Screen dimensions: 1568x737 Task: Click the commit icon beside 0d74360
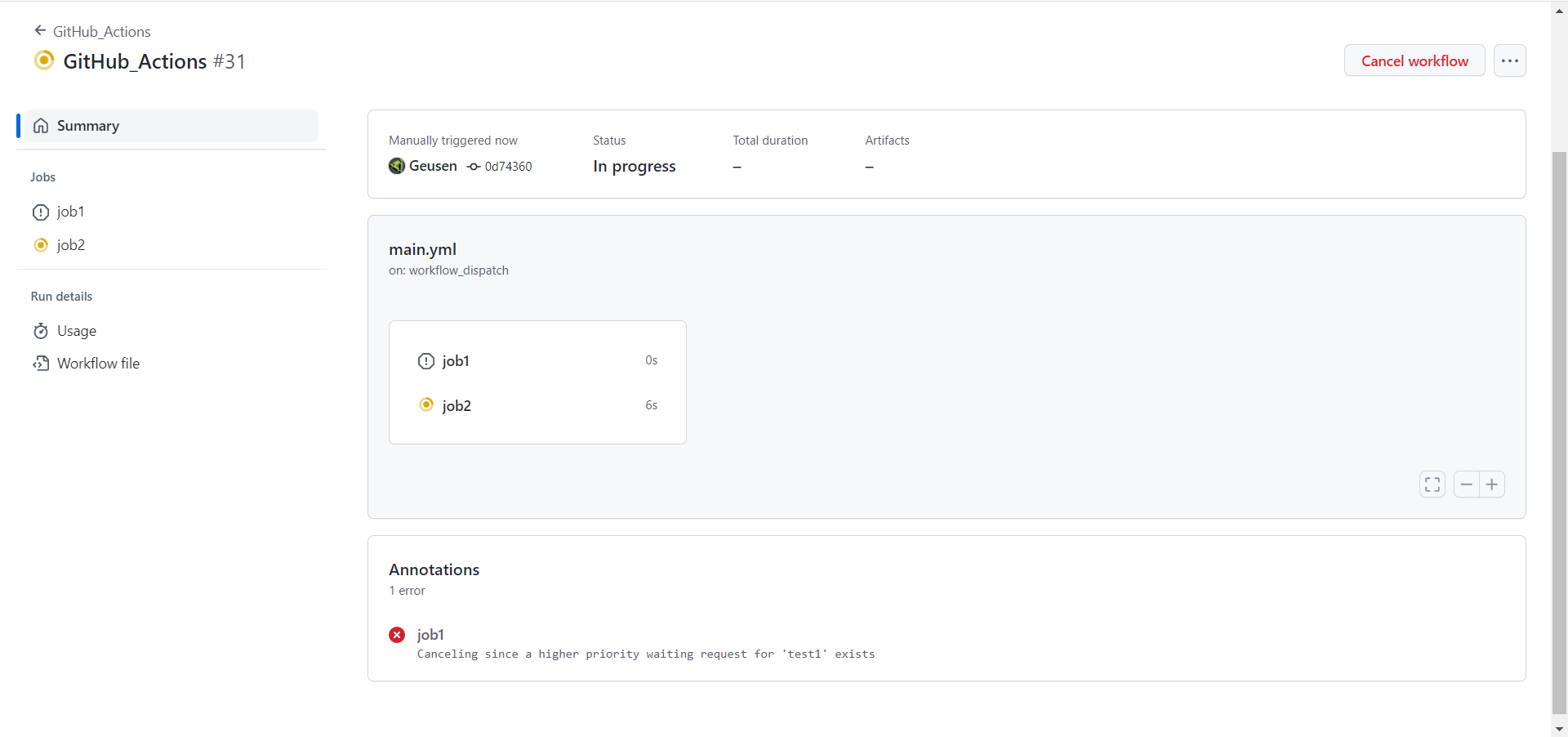coord(474,167)
